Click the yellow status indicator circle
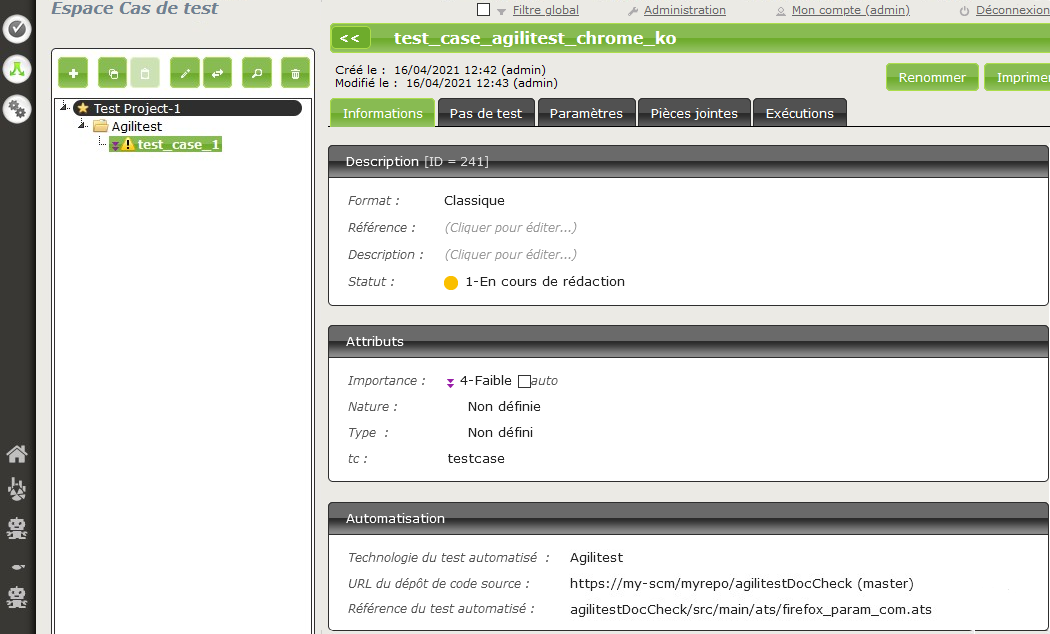This screenshot has height=634, width=1050. pyautogui.click(x=451, y=282)
